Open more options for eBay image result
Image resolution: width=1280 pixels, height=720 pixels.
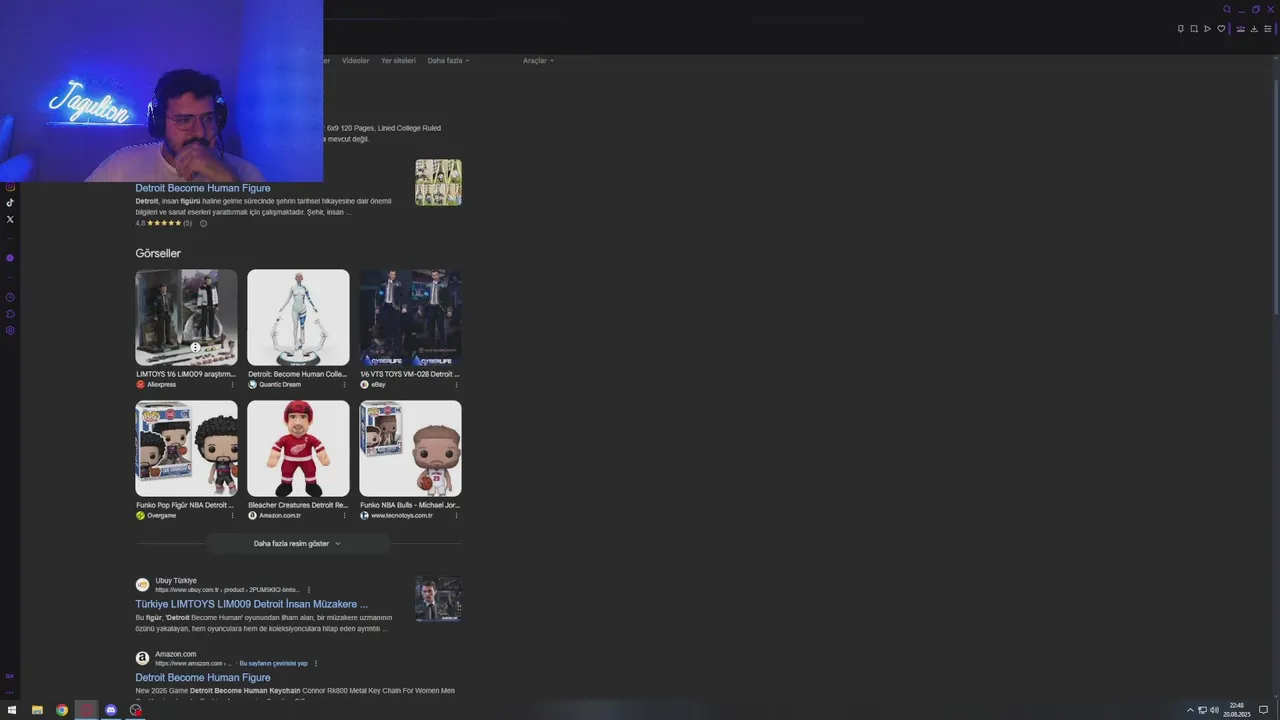(x=457, y=384)
